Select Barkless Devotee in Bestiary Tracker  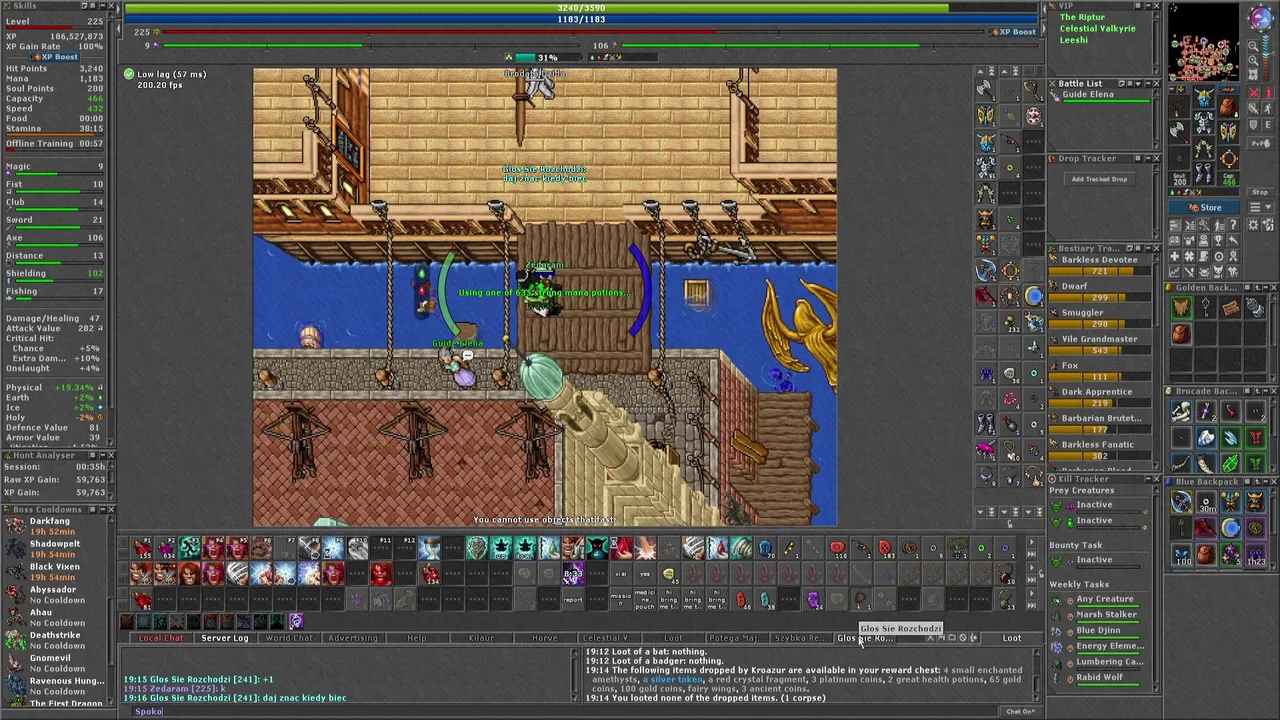point(1100,264)
